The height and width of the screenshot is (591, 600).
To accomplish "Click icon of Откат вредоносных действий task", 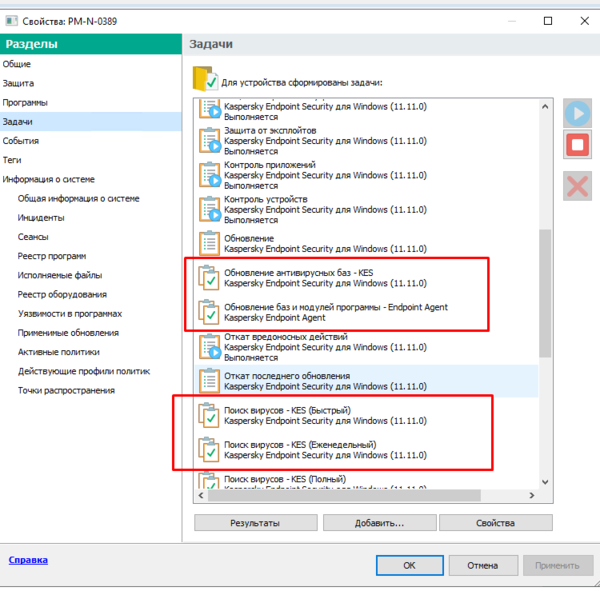I will point(210,347).
